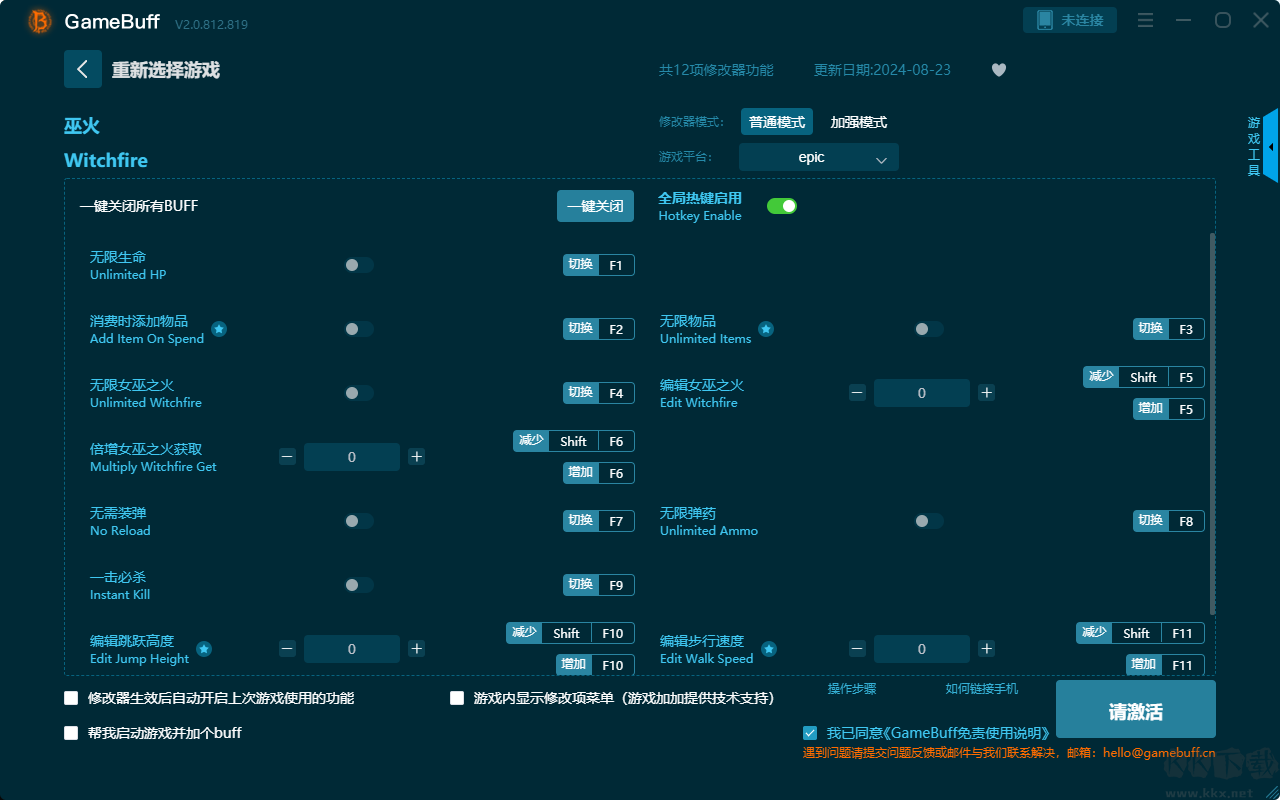Click F6 increase hotkey for Multiply Witchfire Get
Screen dimensions: 1280x800
click(x=599, y=473)
